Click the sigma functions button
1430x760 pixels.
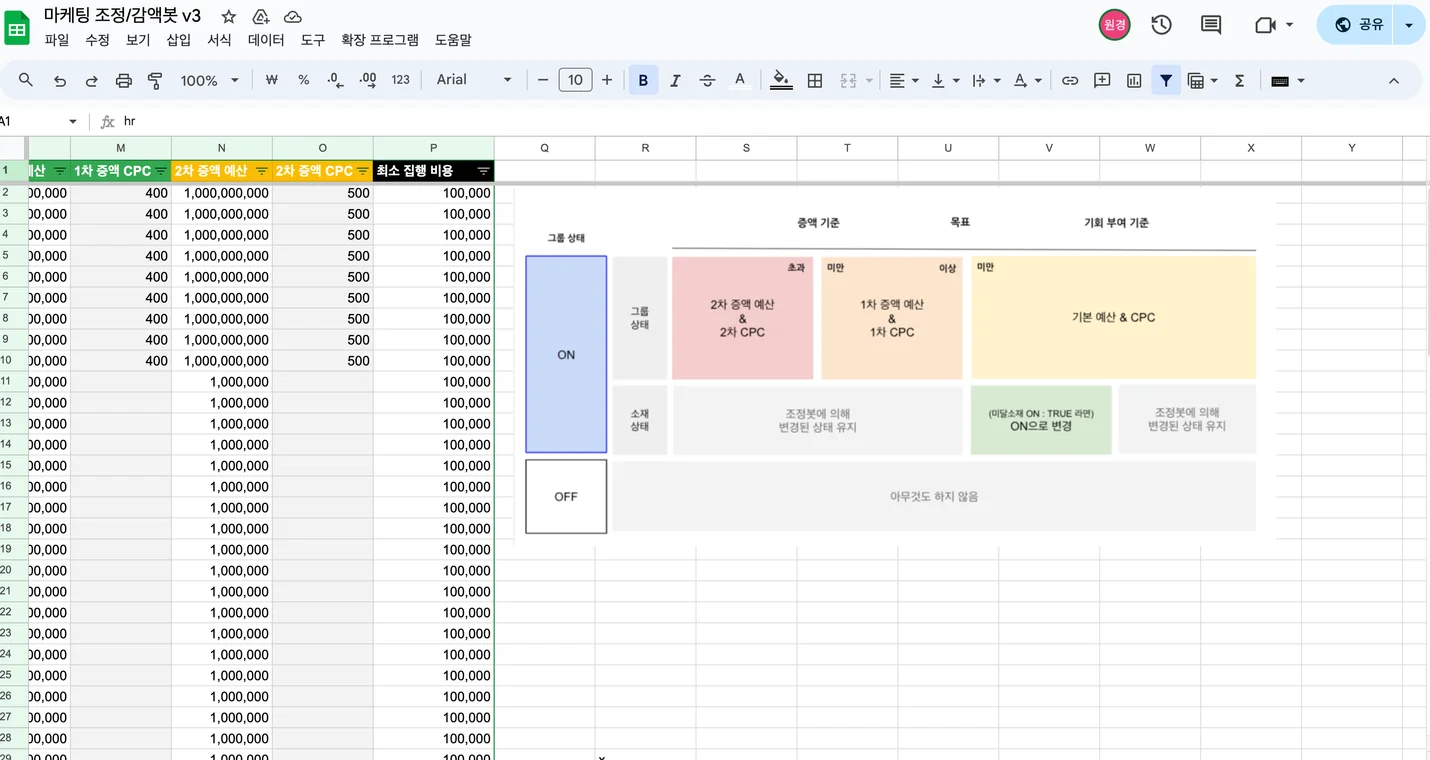[x=1239, y=80]
